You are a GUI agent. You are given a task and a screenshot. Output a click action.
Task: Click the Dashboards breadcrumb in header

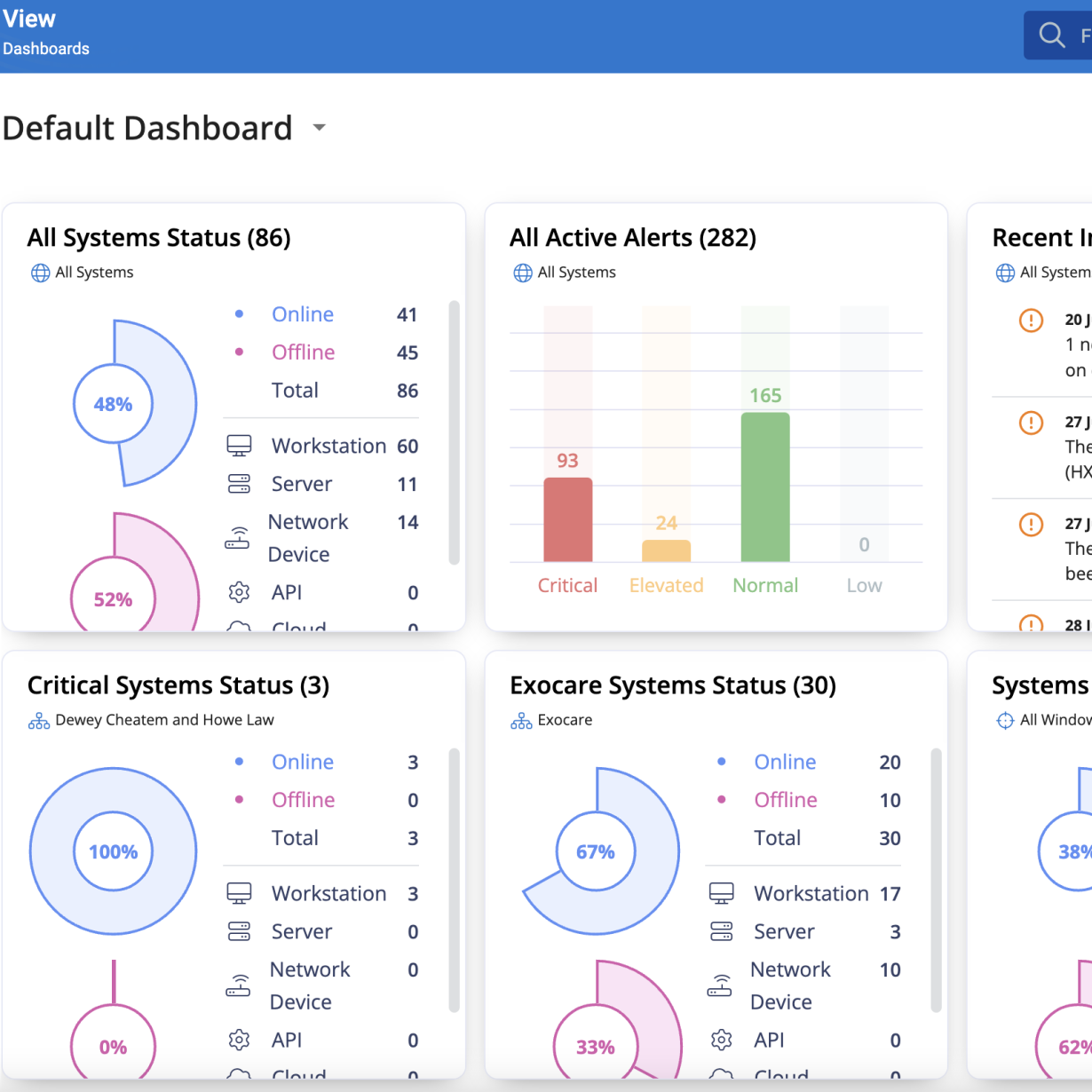[x=46, y=49]
